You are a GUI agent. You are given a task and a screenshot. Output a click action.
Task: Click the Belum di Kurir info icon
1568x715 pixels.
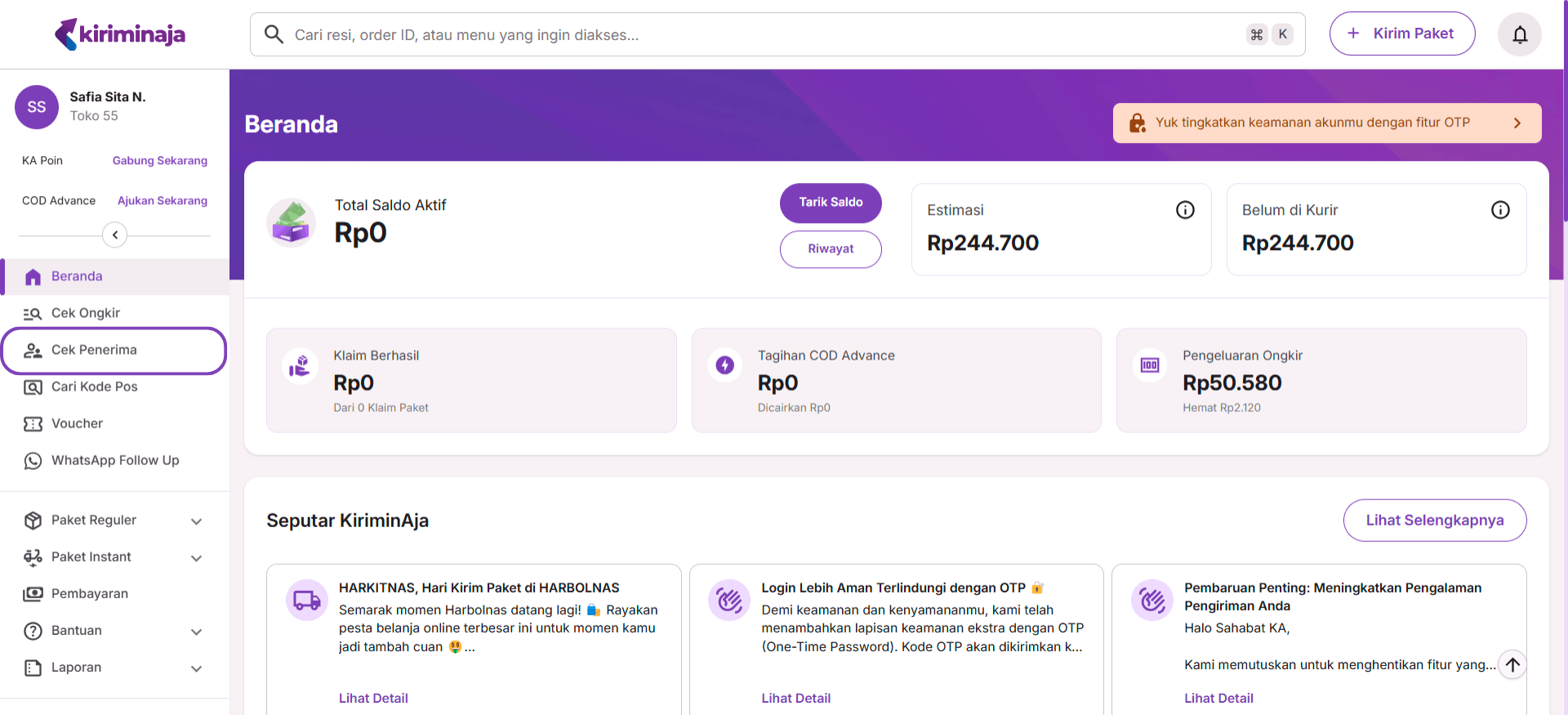1500,210
